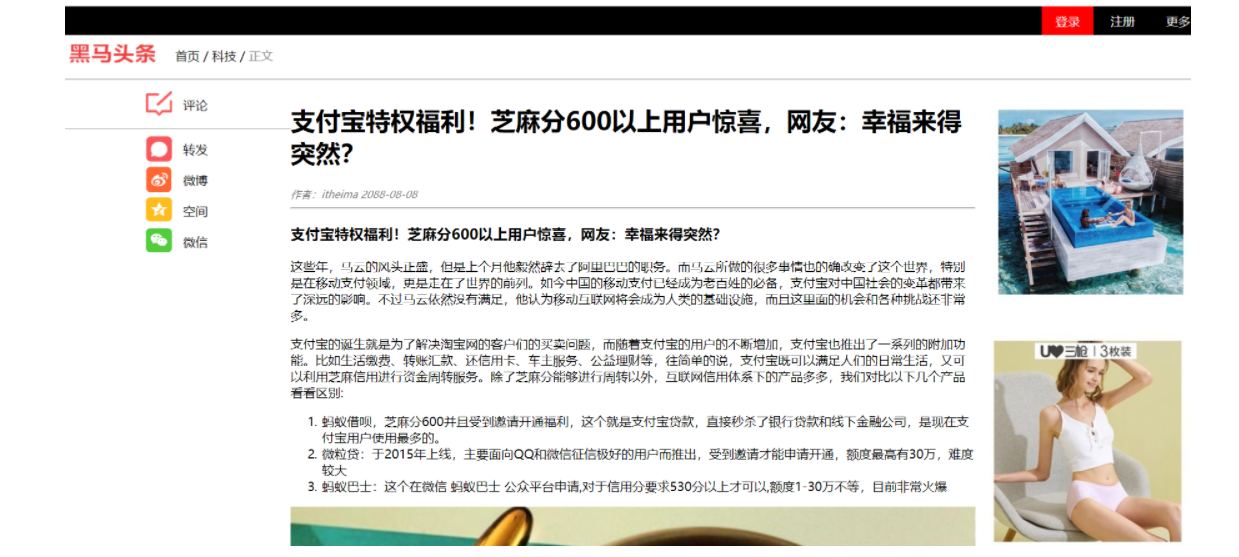Click the overwater villa pool ad image
1239x557 pixels.
coord(1090,202)
